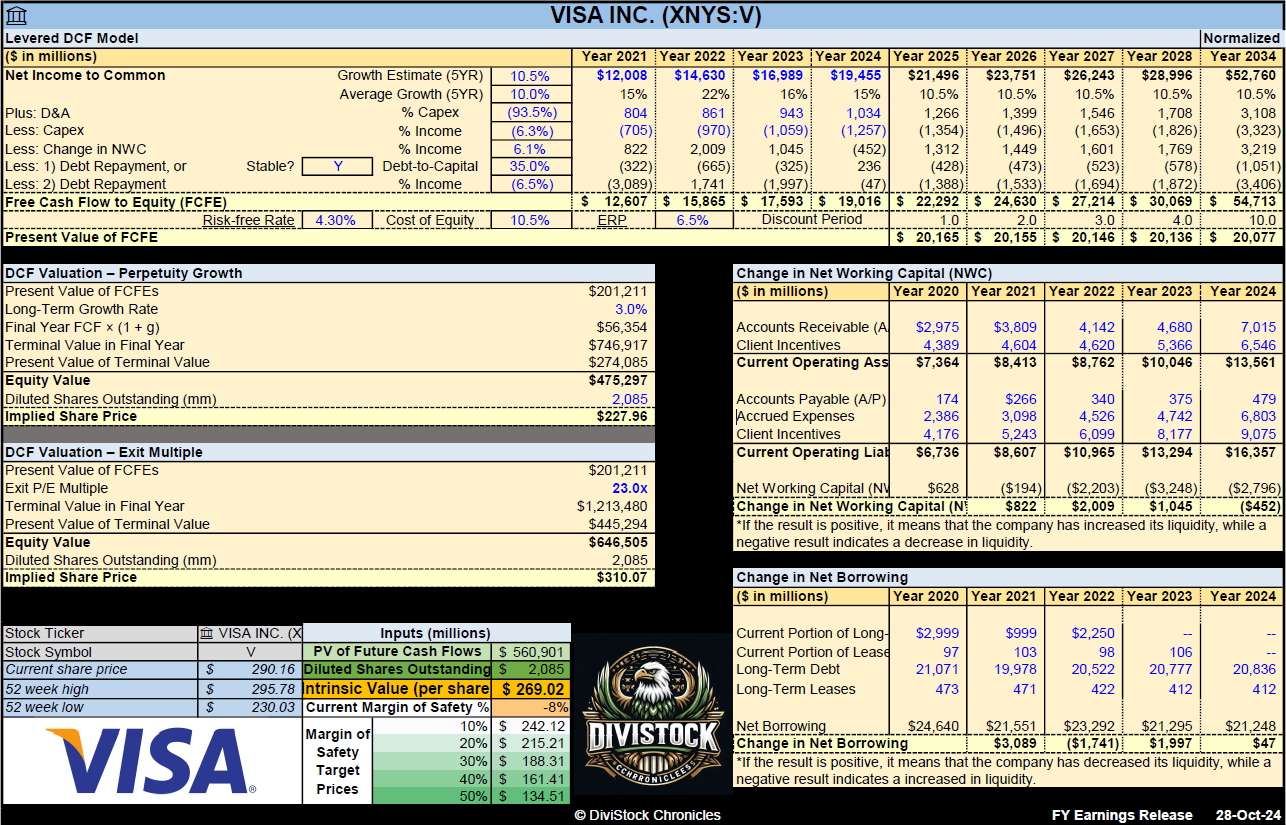1286x825 pixels.
Task: Click the 'FY Earnings Release' footer text
Action: pos(1122,815)
